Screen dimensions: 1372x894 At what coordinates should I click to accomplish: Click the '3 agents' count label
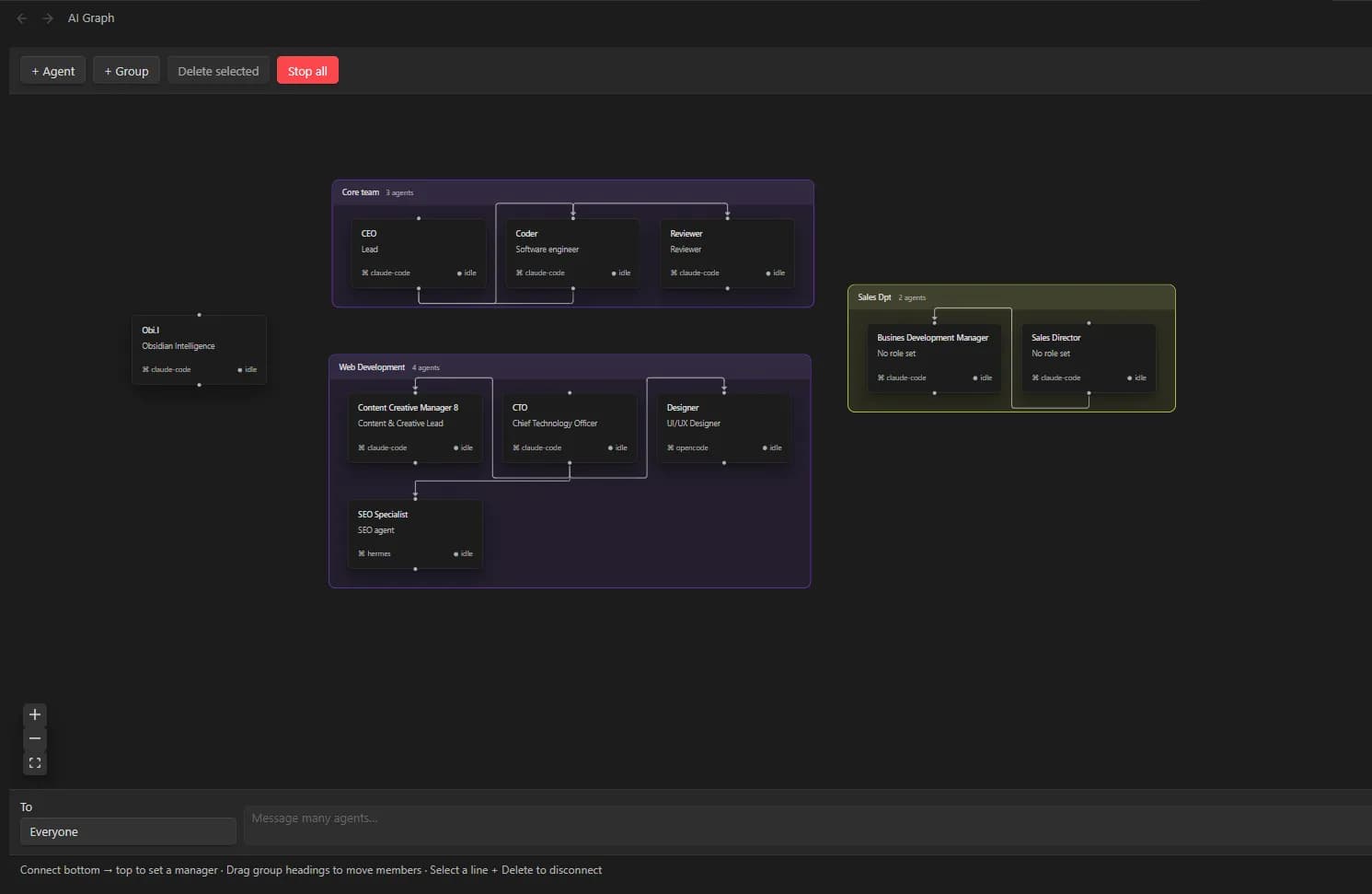(399, 192)
